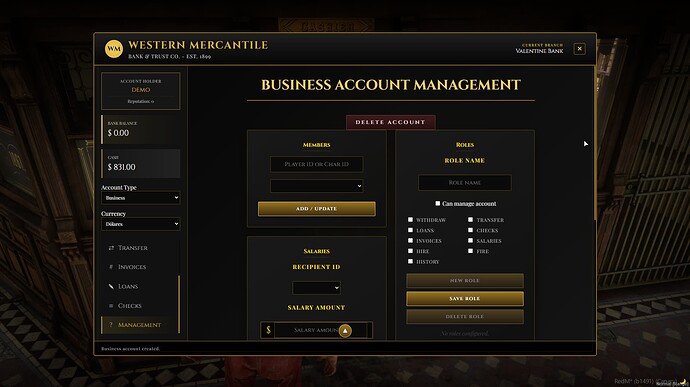Click the round gold scroll-up arrow button
Image resolution: width=690 pixels, height=387 pixels.
tap(345, 331)
